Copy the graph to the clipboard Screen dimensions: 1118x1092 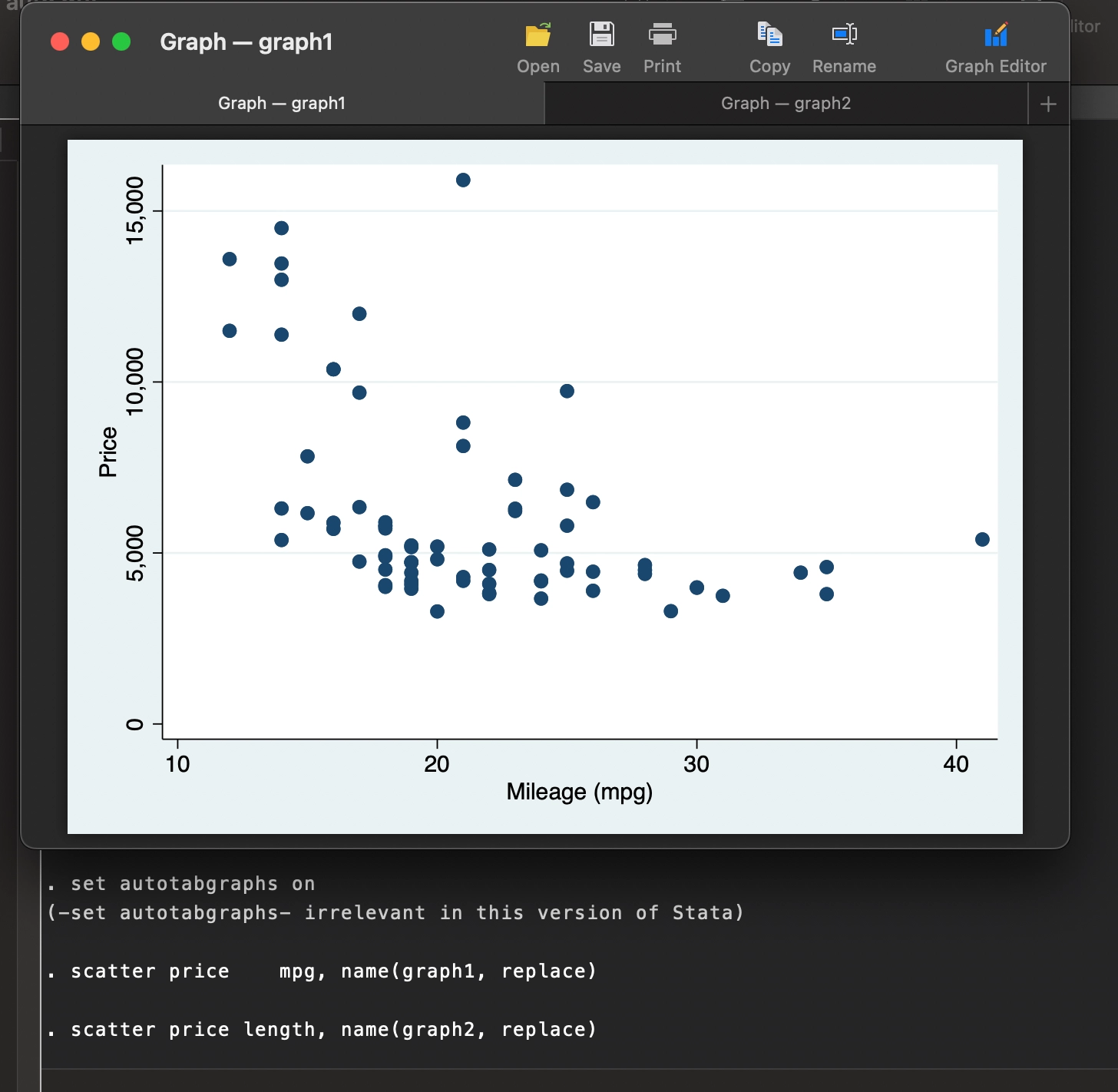click(x=769, y=35)
